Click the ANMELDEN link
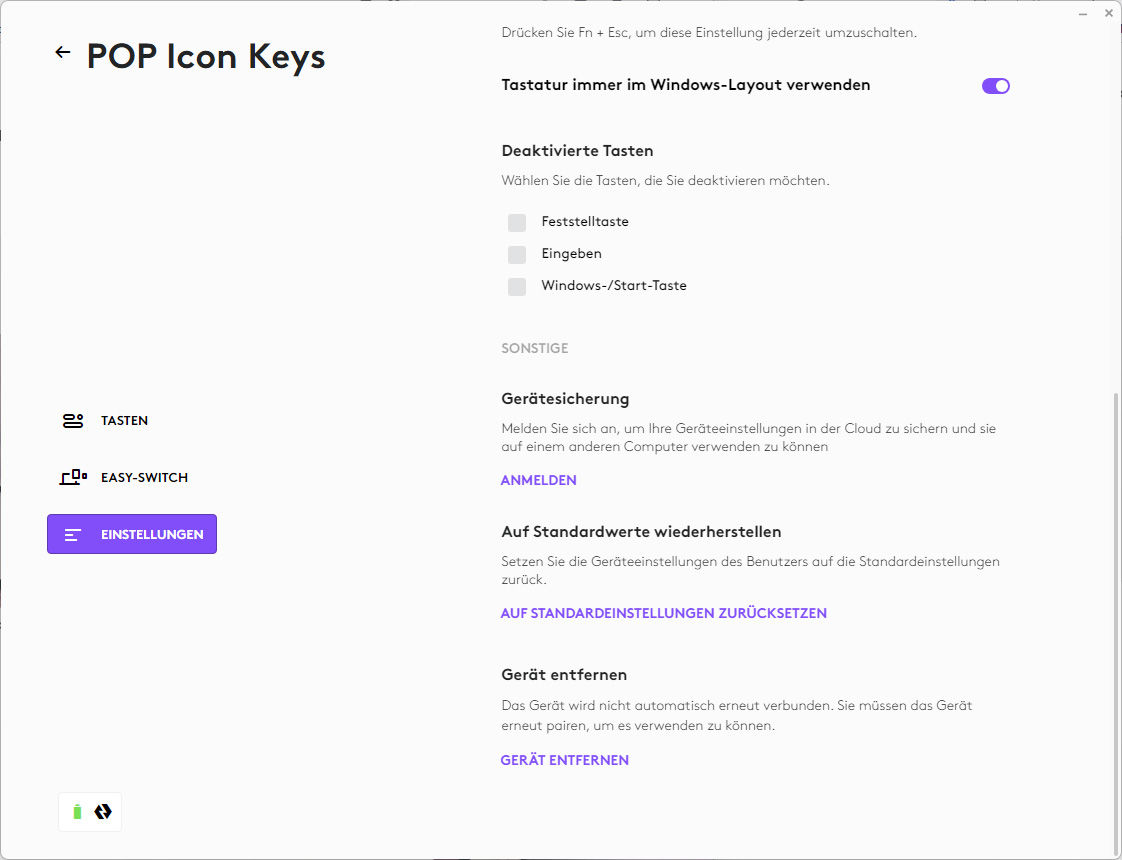 pyautogui.click(x=538, y=480)
